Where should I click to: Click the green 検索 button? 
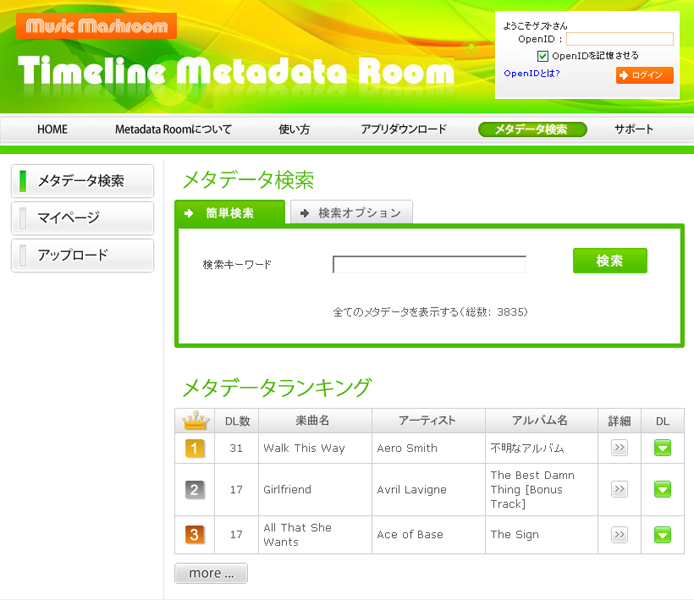[610, 261]
